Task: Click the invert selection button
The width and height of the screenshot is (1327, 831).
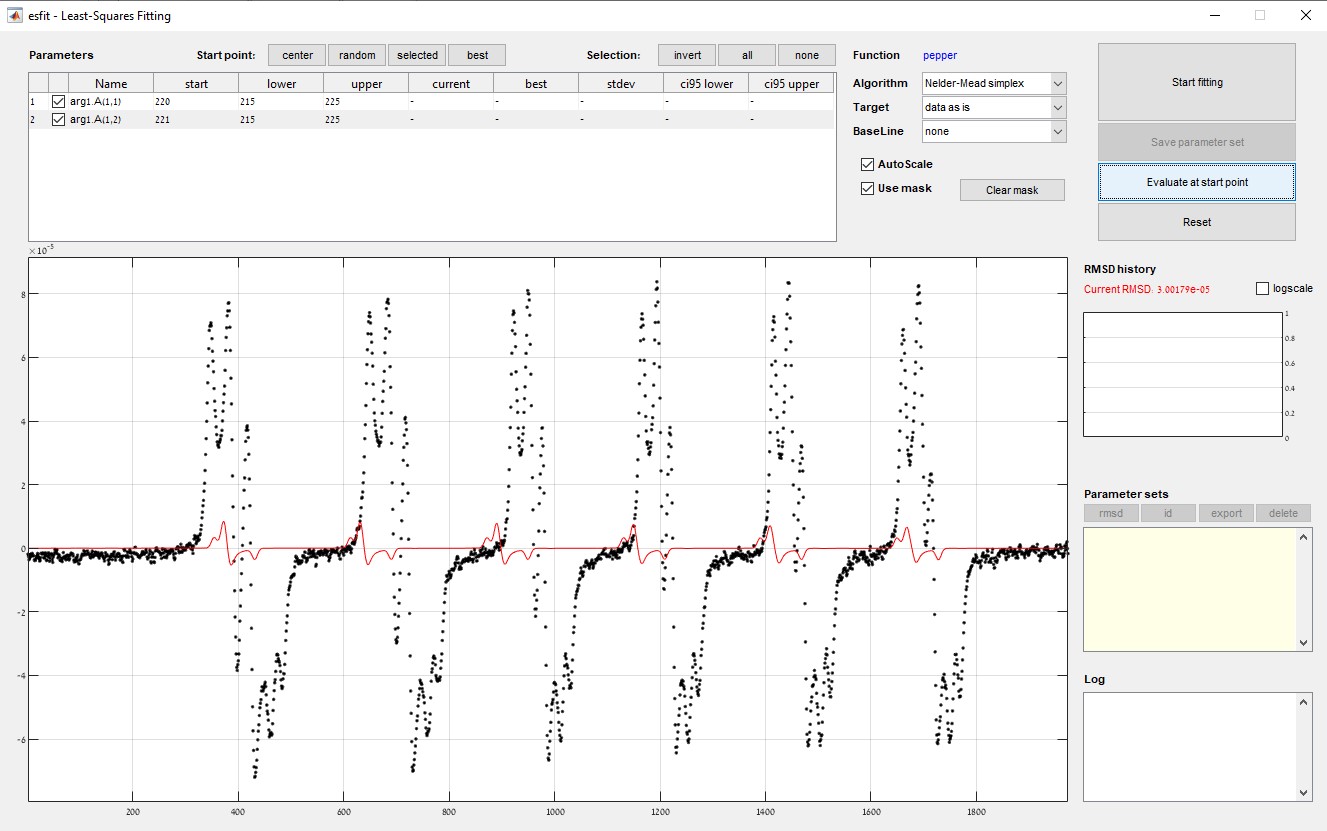Action: 687,55
